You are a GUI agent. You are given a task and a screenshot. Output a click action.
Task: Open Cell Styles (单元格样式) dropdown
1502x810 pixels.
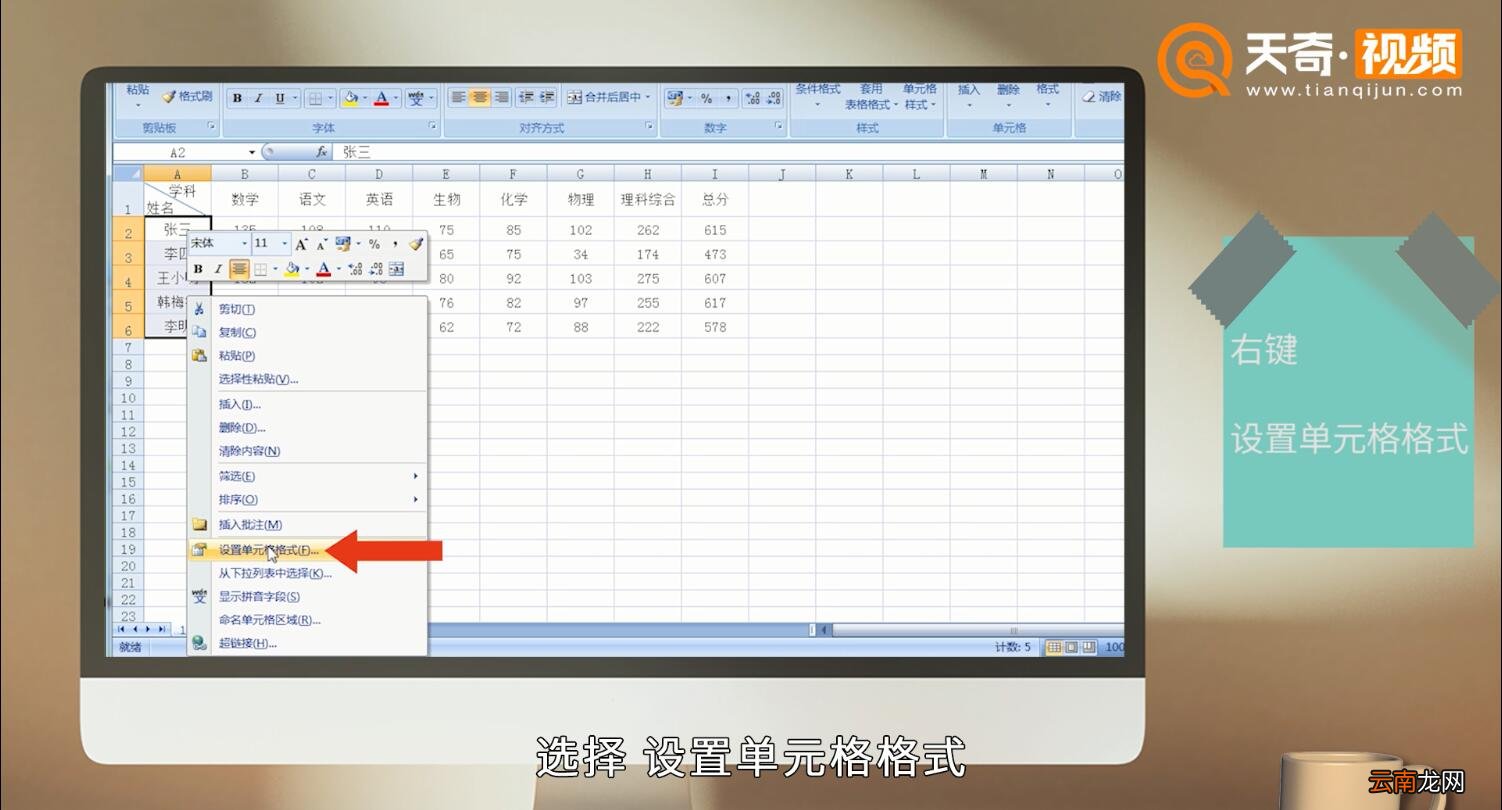(x=920, y=96)
